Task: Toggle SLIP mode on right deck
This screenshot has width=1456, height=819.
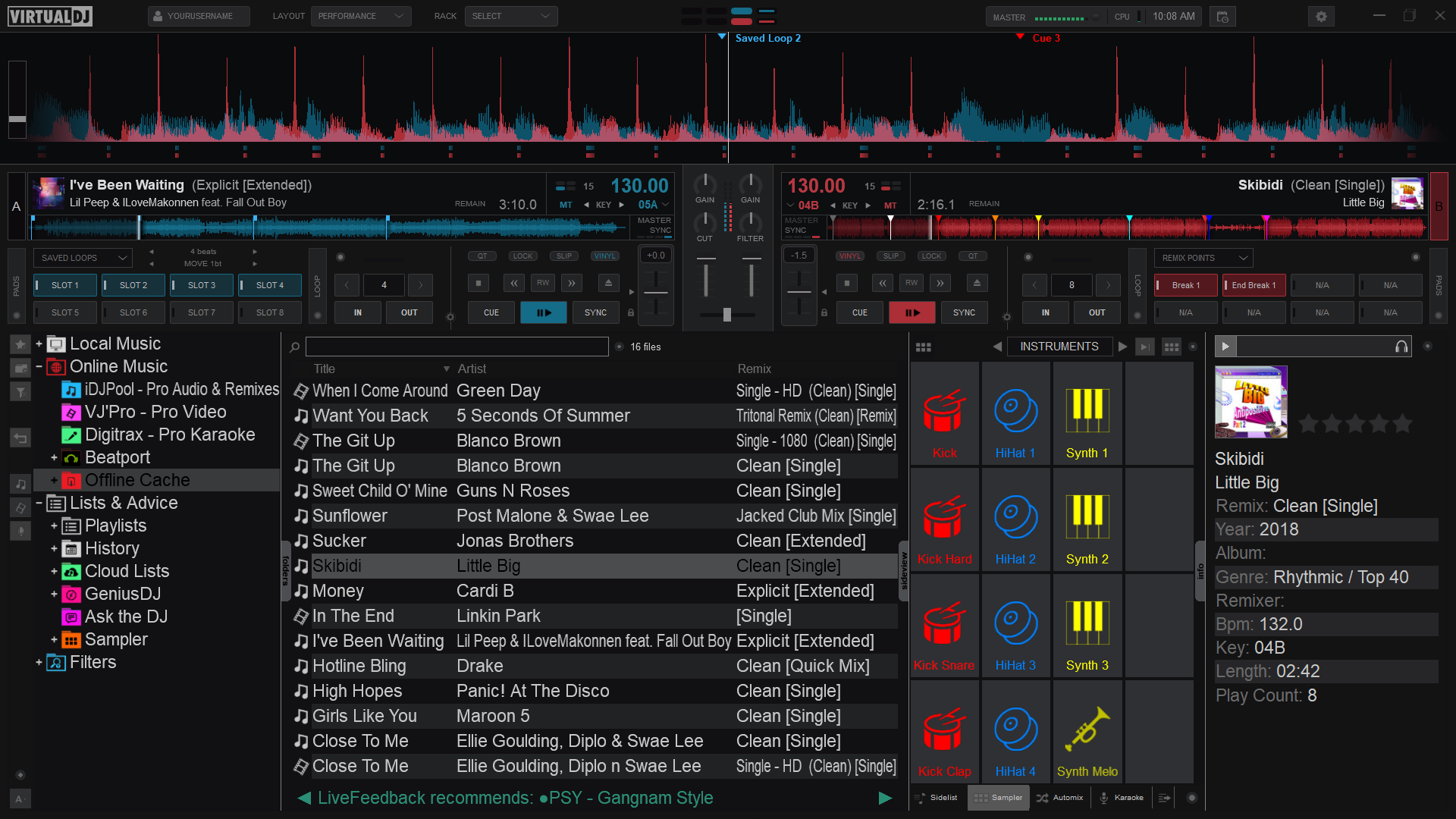Action: coord(890,256)
